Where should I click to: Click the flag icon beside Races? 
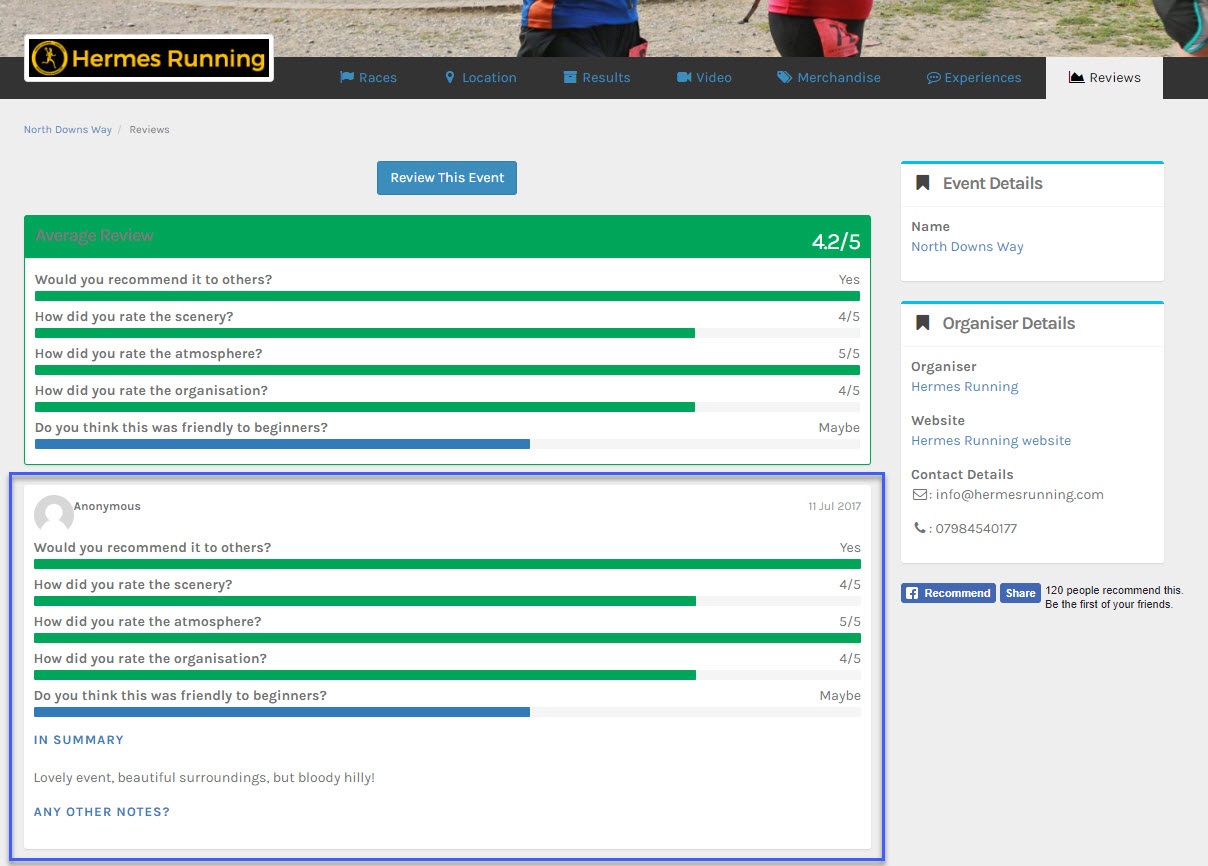click(x=347, y=77)
